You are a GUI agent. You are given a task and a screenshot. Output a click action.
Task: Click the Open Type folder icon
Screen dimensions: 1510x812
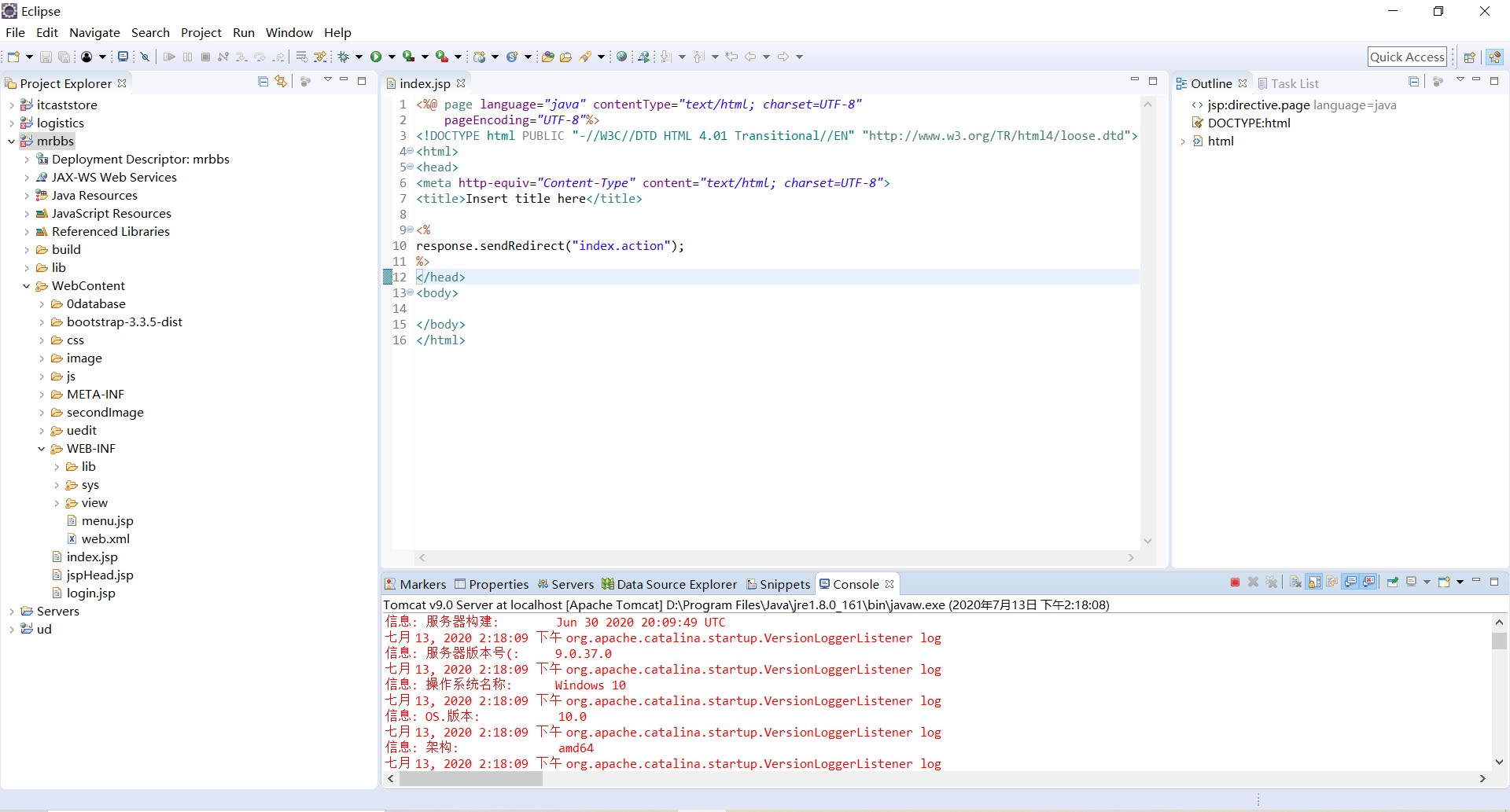[547, 57]
